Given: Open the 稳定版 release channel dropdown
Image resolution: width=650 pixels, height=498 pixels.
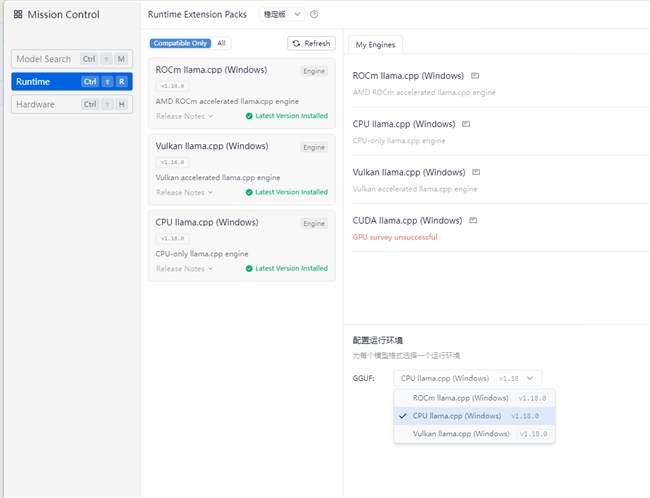Looking at the screenshot, I should click(281, 15).
